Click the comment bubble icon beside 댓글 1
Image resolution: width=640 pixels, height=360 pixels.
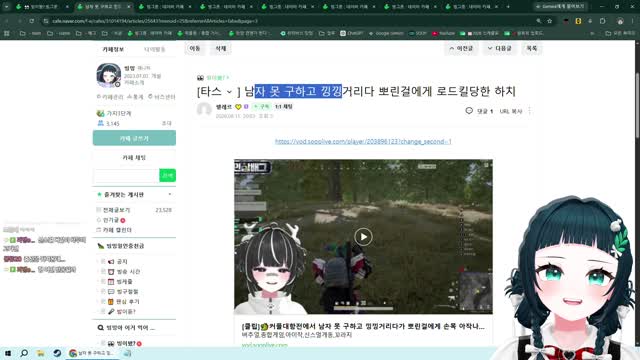[469, 111]
